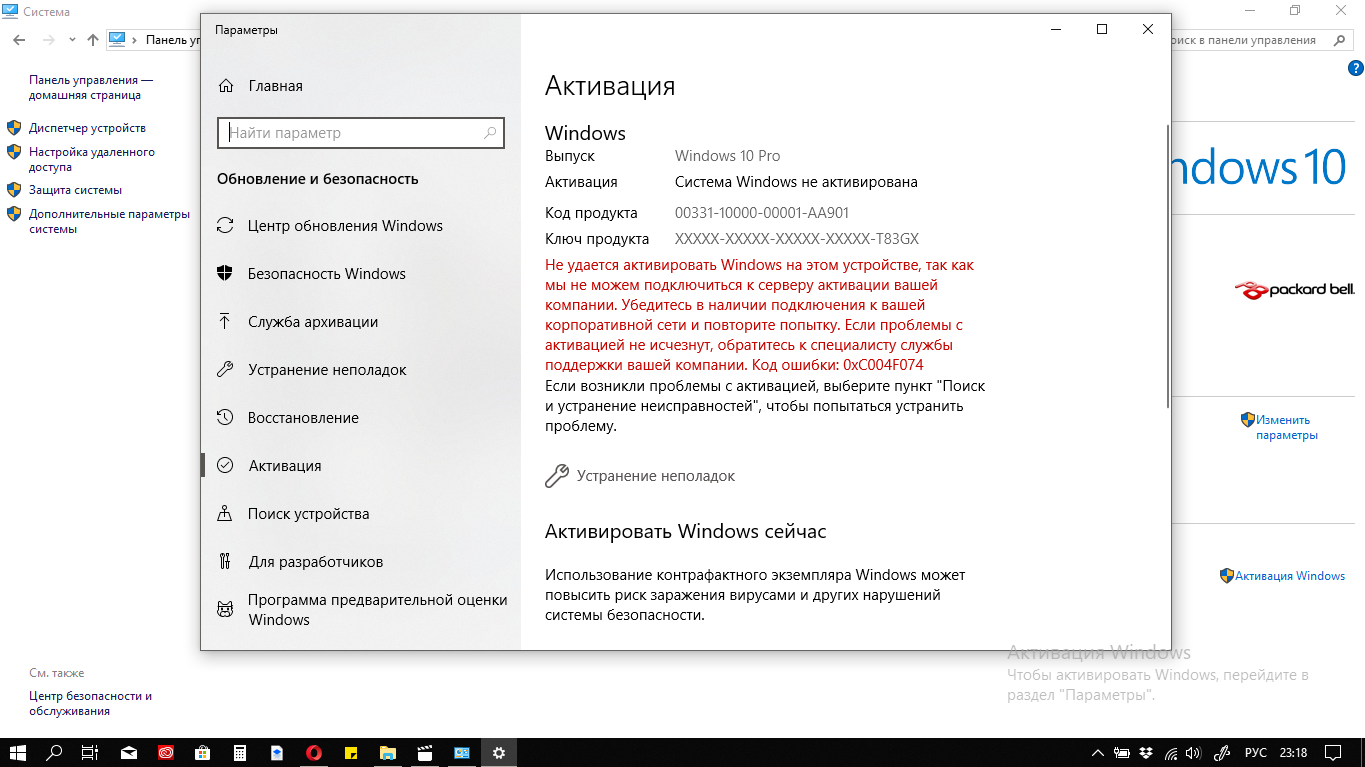The height and width of the screenshot is (767, 1365).
Task: Click the 23:18 taskbar clock
Action: tap(1293, 752)
